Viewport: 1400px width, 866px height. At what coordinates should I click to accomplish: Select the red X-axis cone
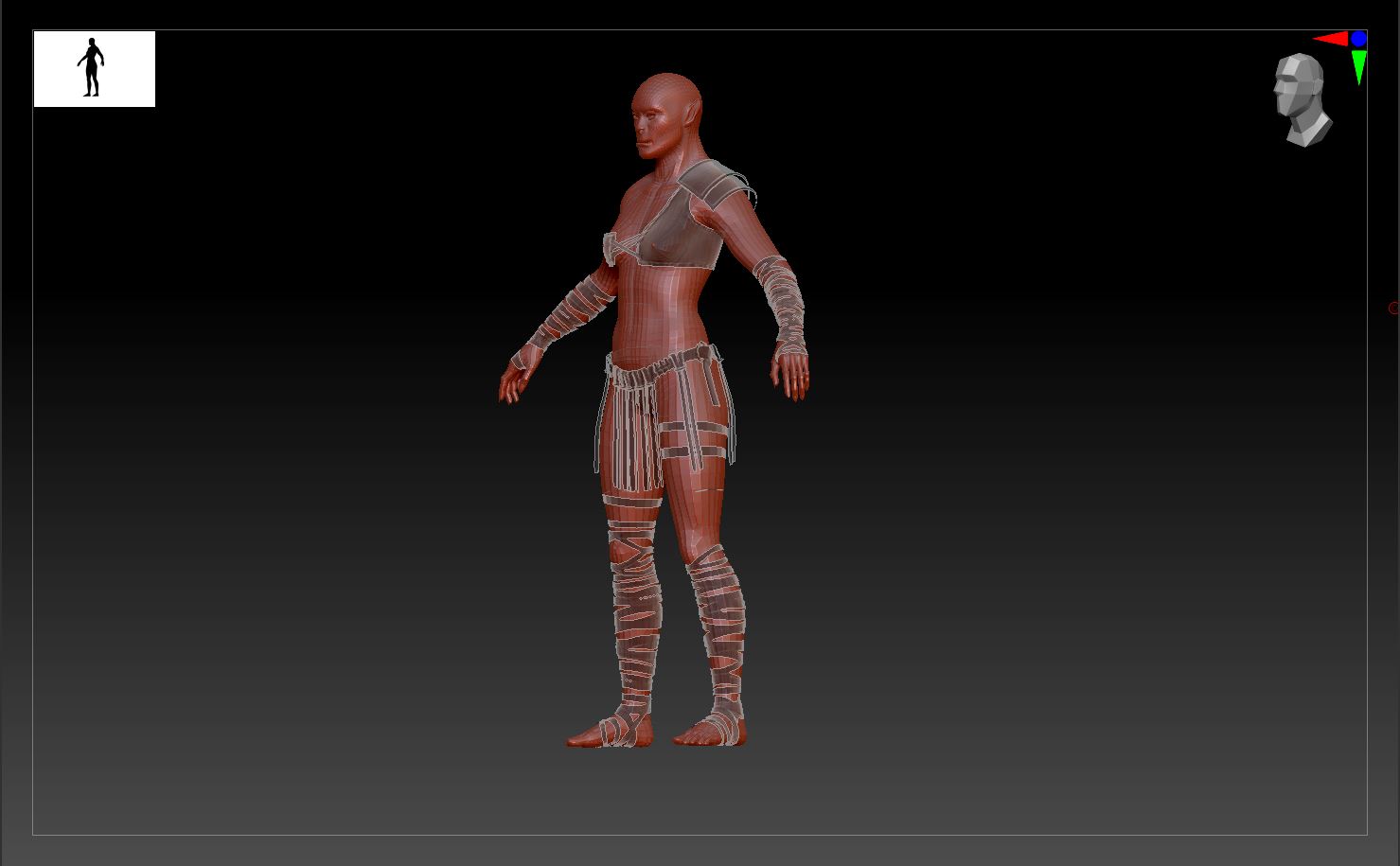coord(1330,39)
